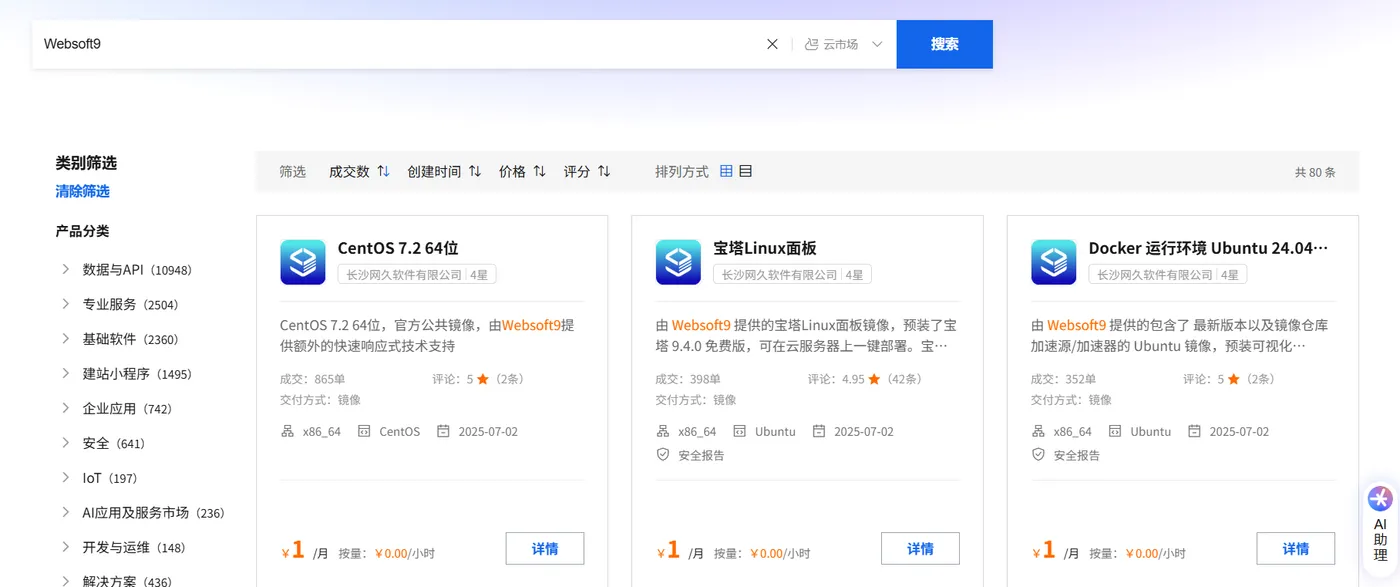Clear the Websoft9 search text
The width and height of the screenshot is (1400, 587).
[x=772, y=44]
